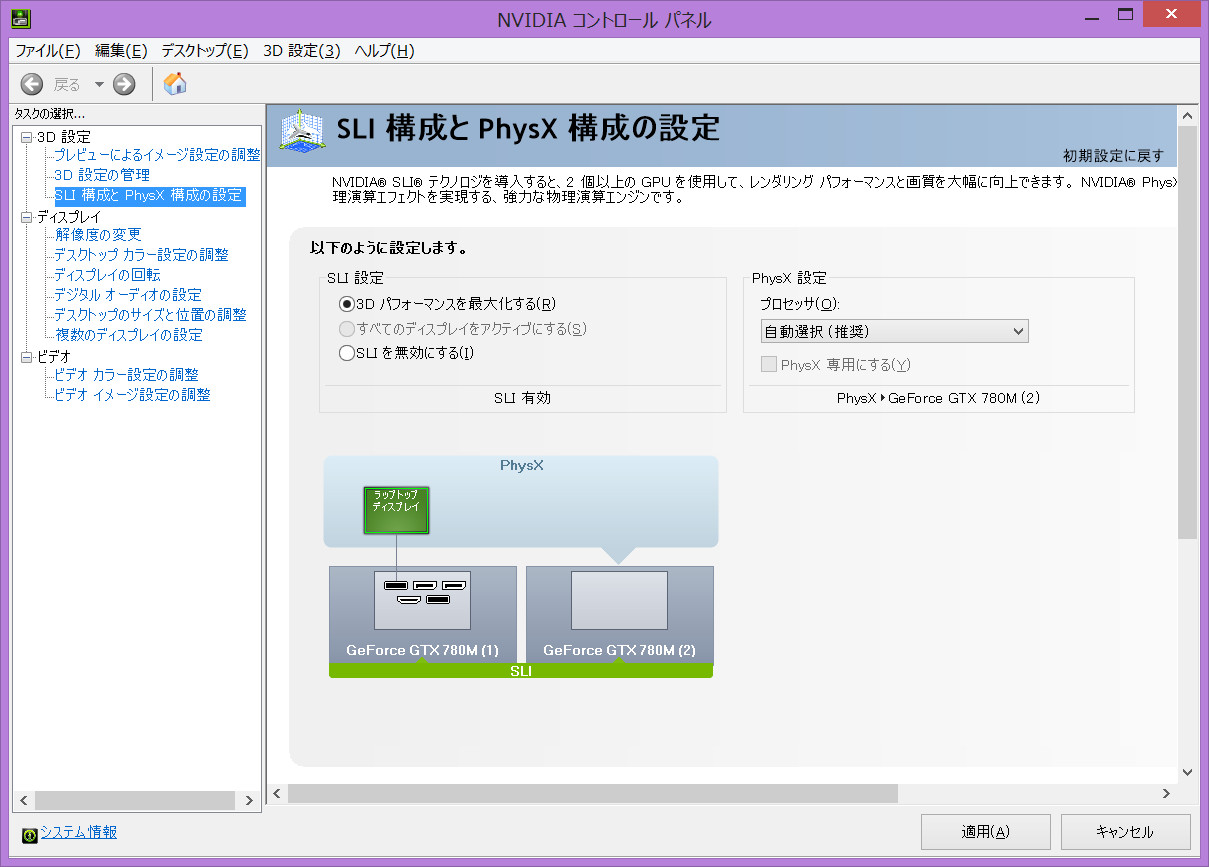Click the Forward arrow button
This screenshot has width=1209, height=867.
click(124, 84)
